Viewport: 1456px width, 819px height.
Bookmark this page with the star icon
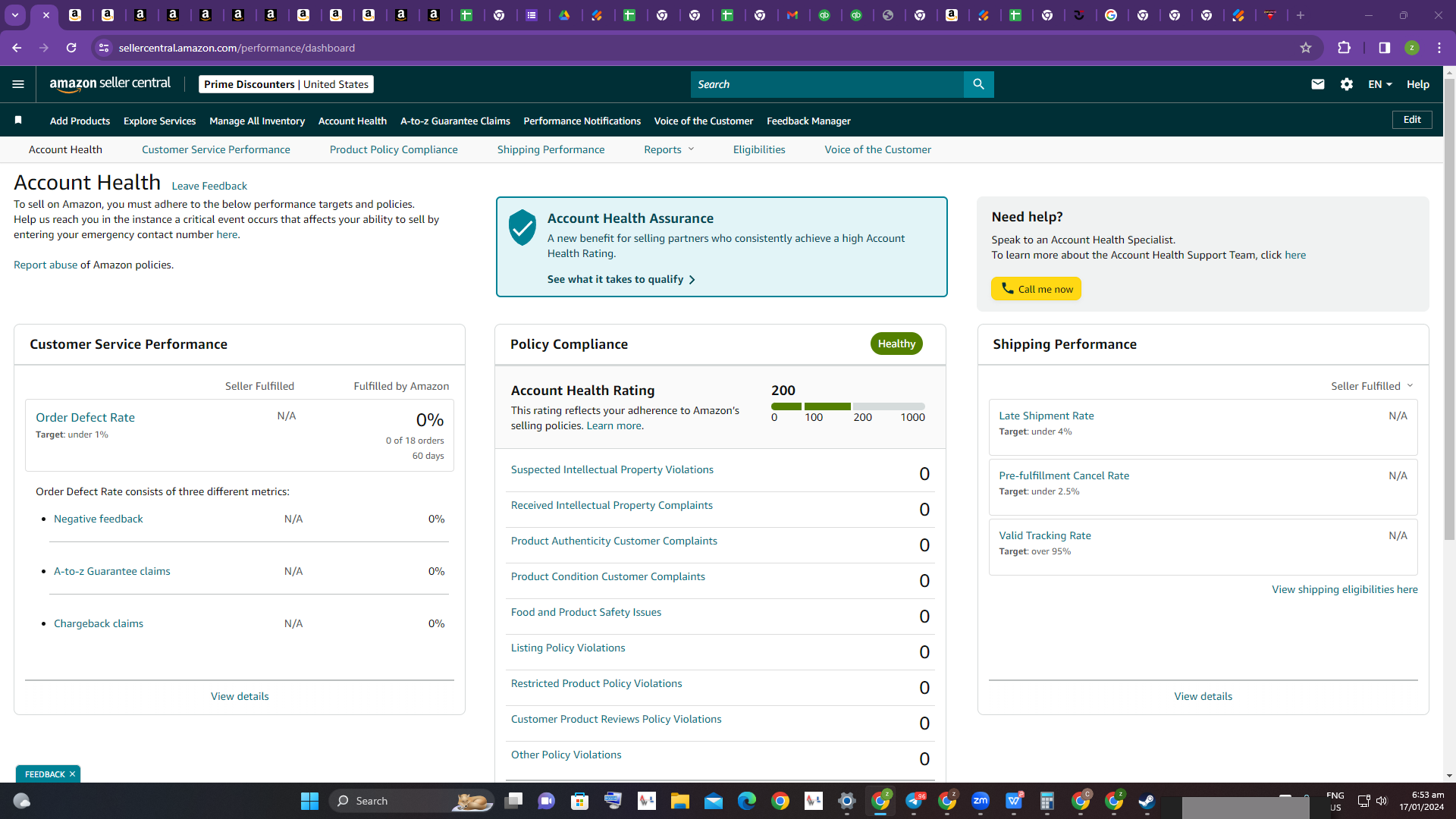[1306, 48]
